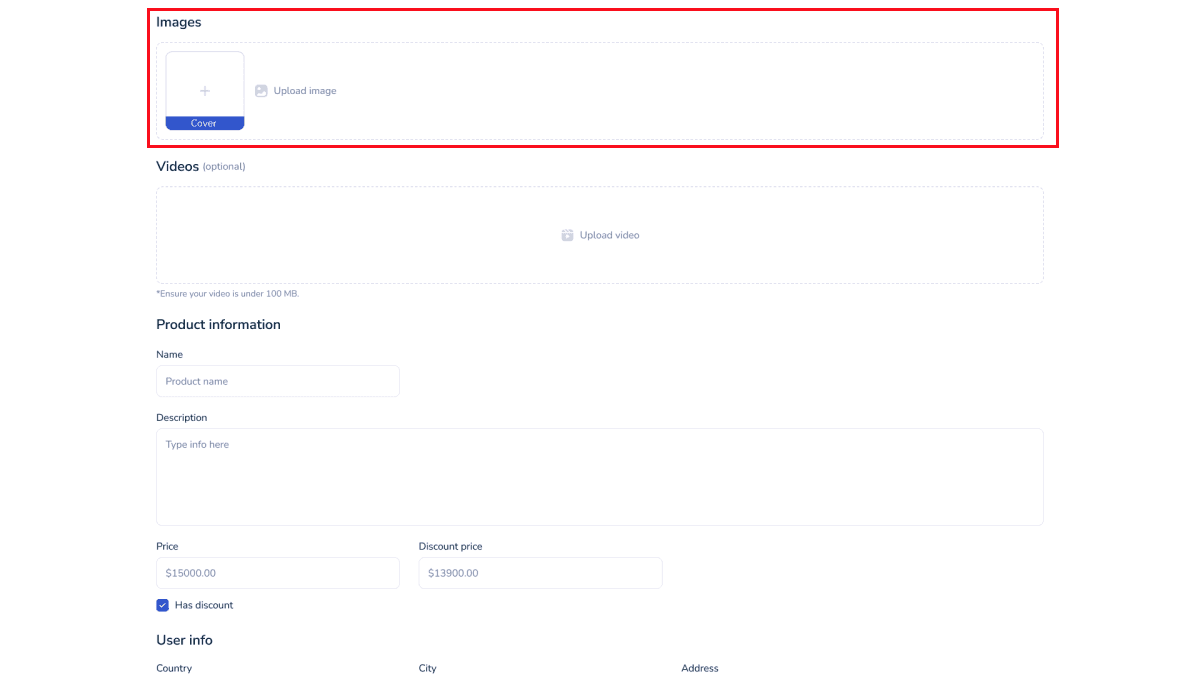Click the Address field label
Screen dimensions: 1200x675
click(x=700, y=668)
